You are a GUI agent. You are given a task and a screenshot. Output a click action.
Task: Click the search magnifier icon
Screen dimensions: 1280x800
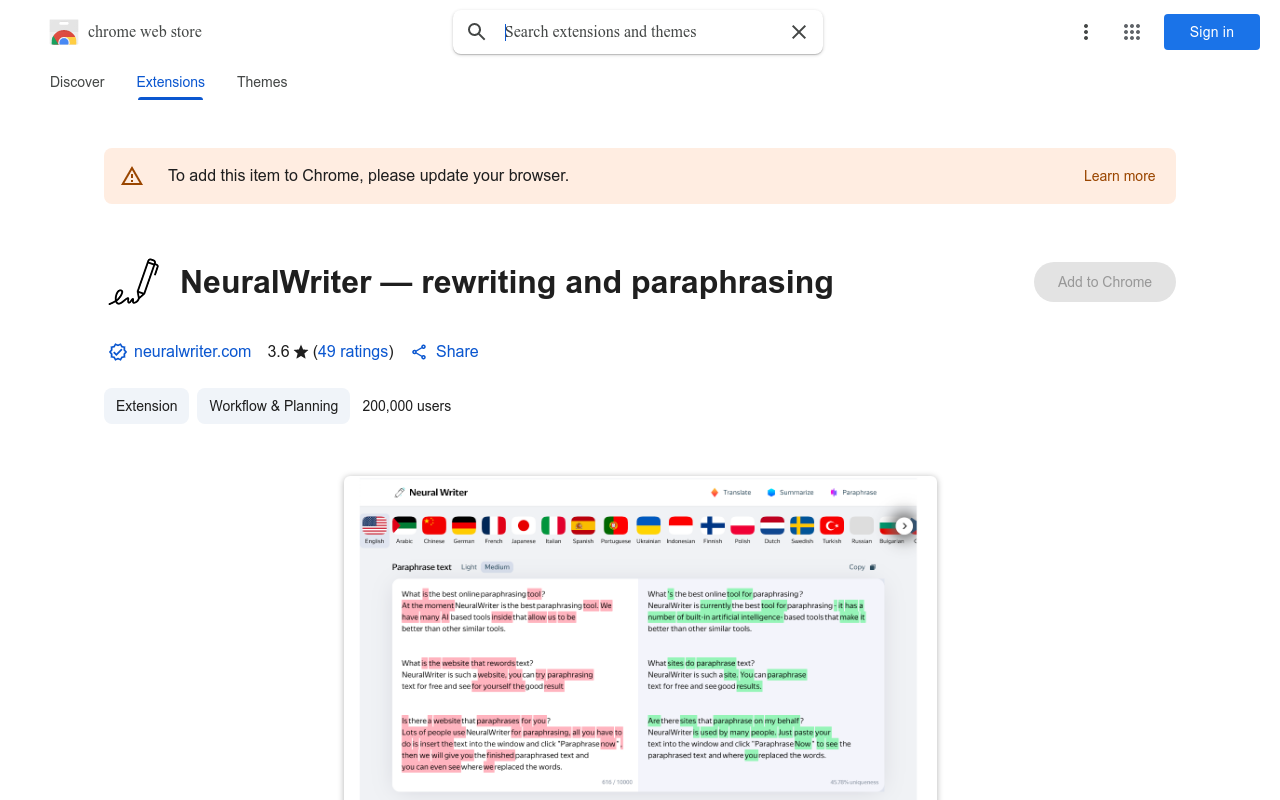pyautogui.click(x=477, y=32)
